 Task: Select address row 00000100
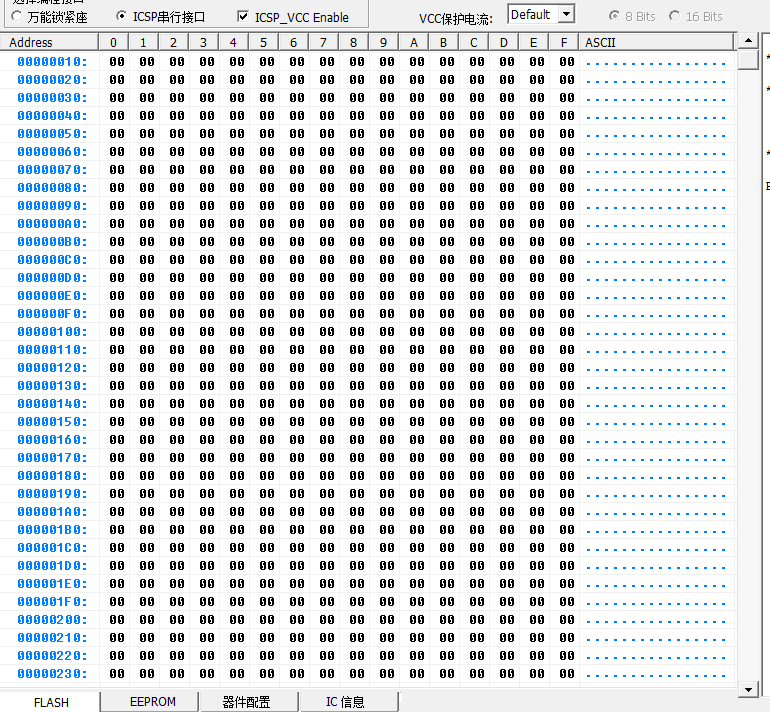coord(52,332)
